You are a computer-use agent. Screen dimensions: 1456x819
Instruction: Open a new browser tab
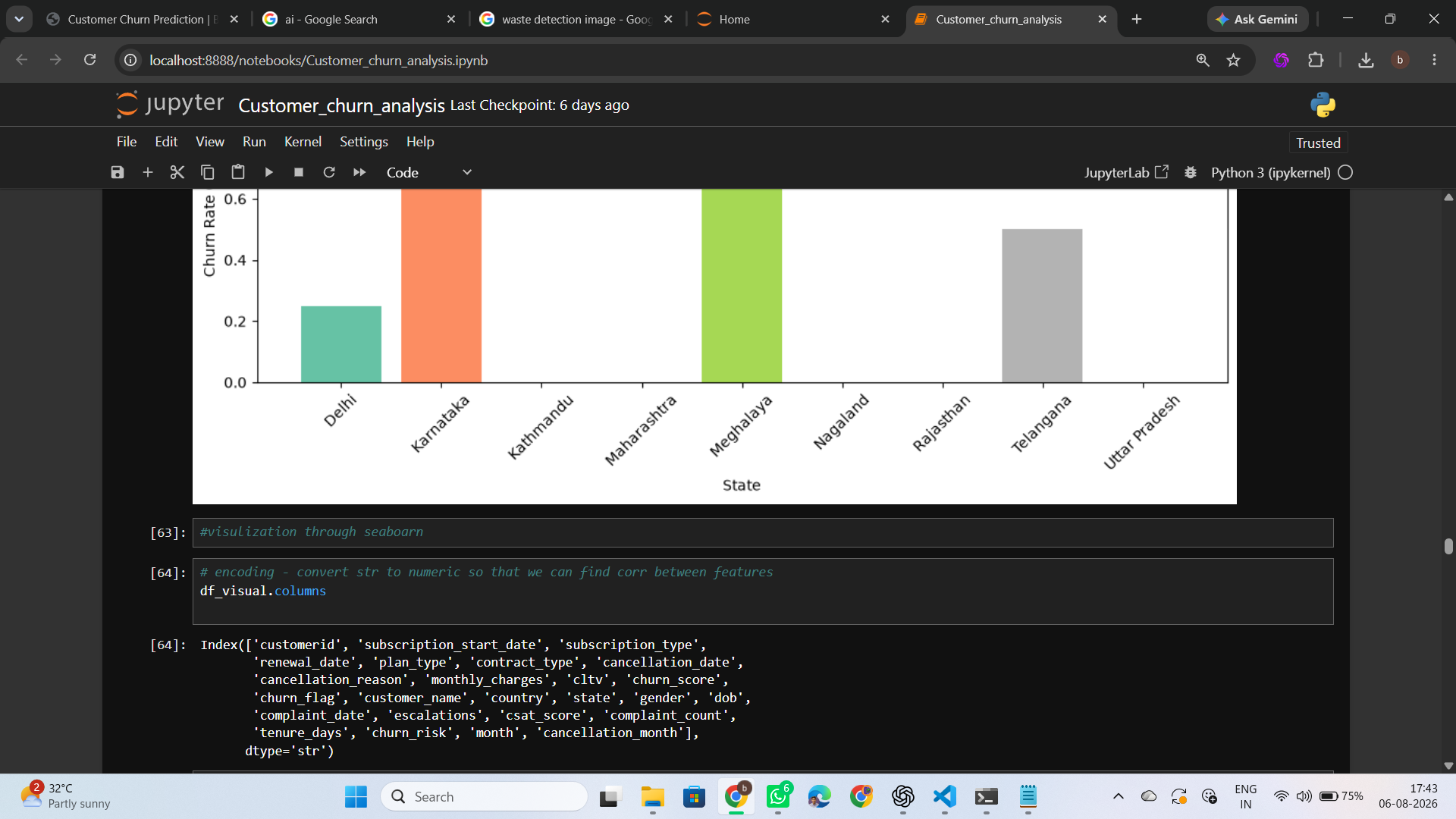pyautogui.click(x=1137, y=19)
